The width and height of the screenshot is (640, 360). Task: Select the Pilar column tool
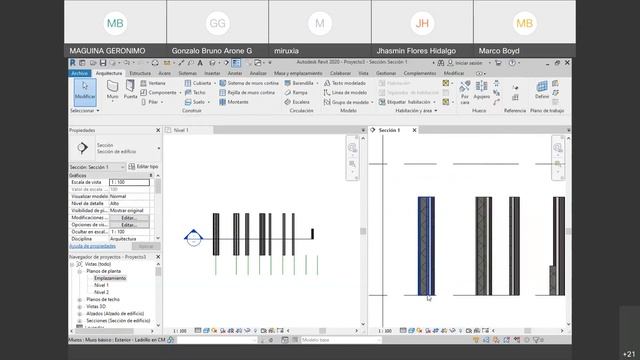pos(149,102)
